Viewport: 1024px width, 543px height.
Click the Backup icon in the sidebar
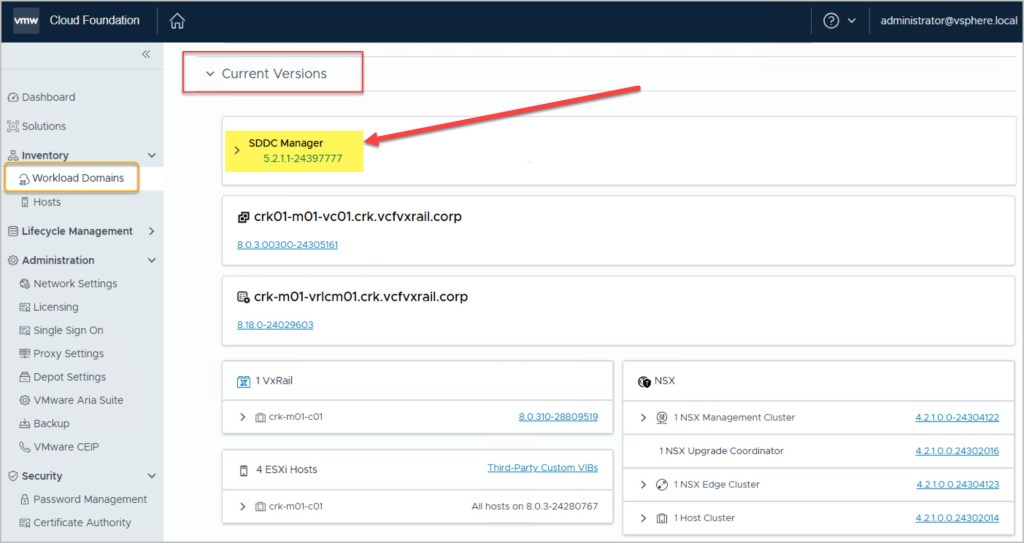pos(25,423)
